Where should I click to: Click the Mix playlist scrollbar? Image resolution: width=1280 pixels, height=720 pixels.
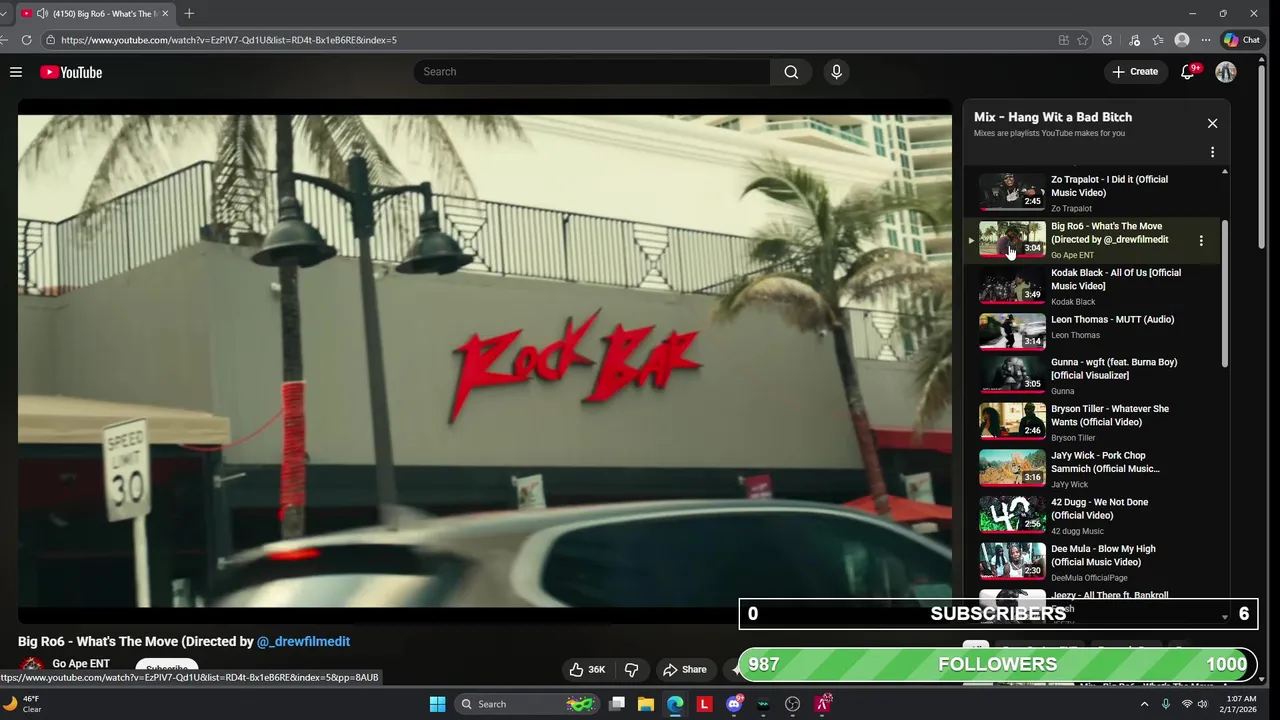click(x=1224, y=295)
